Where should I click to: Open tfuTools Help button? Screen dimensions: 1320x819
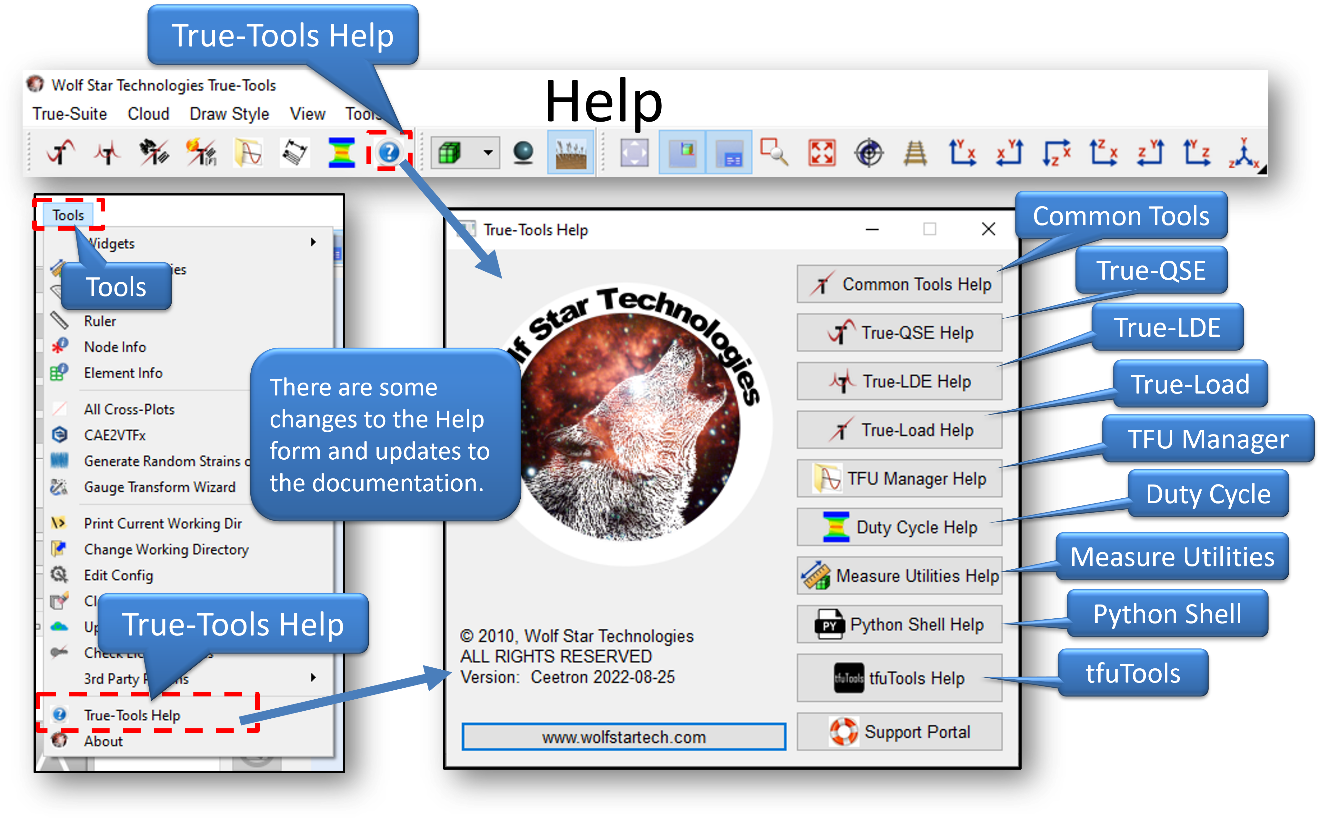pyautogui.click(x=899, y=678)
